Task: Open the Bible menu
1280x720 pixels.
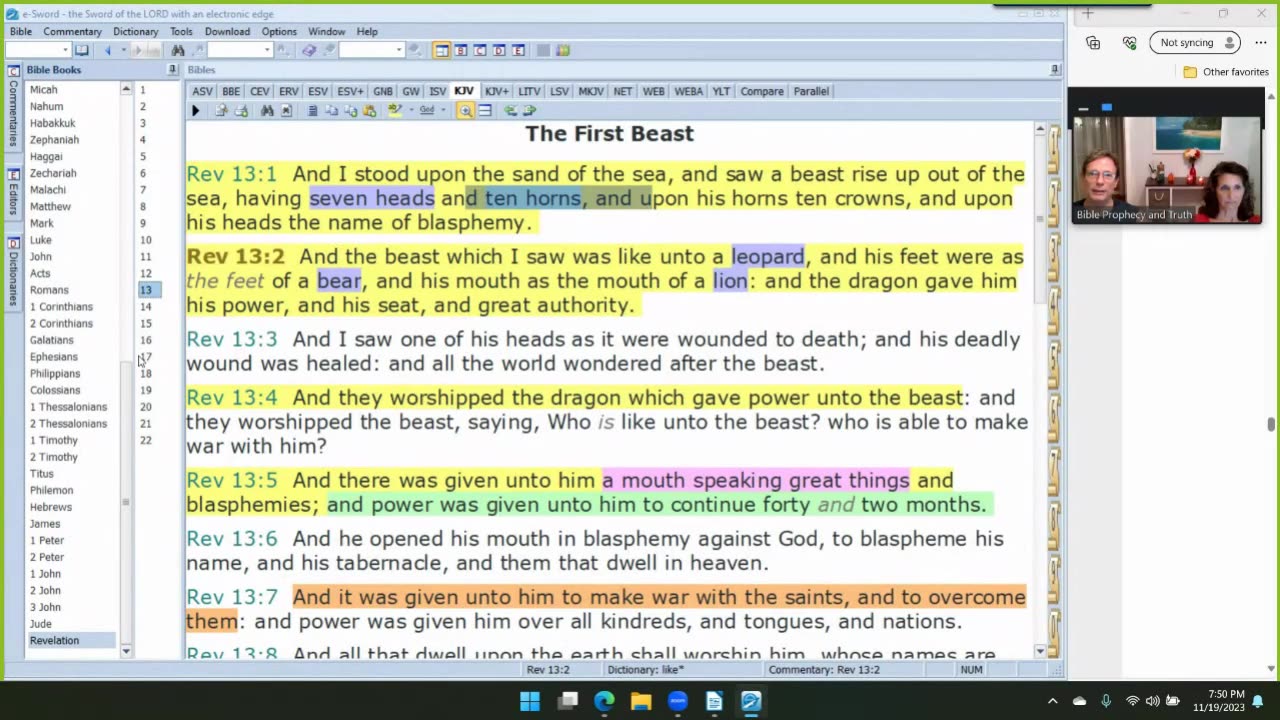Action: coord(21,32)
